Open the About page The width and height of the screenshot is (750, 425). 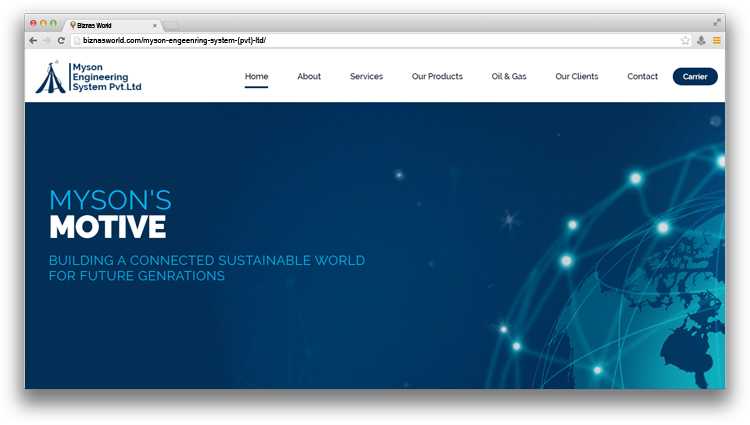pos(309,77)
